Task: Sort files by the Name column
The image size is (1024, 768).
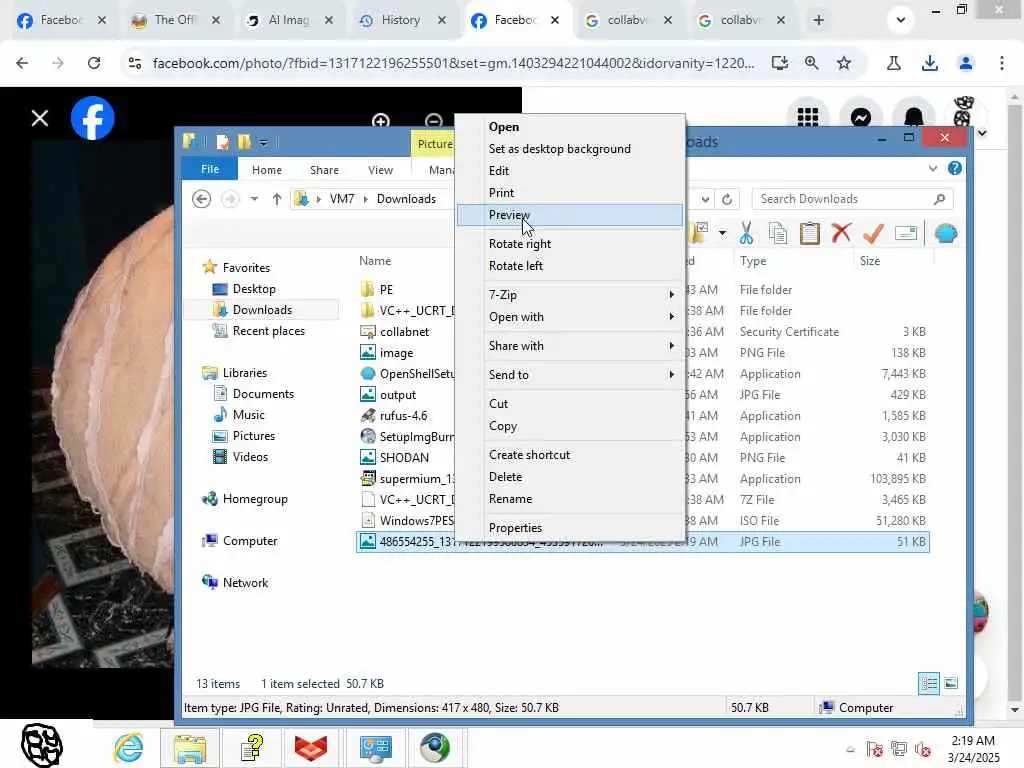Action: [375, 261]
